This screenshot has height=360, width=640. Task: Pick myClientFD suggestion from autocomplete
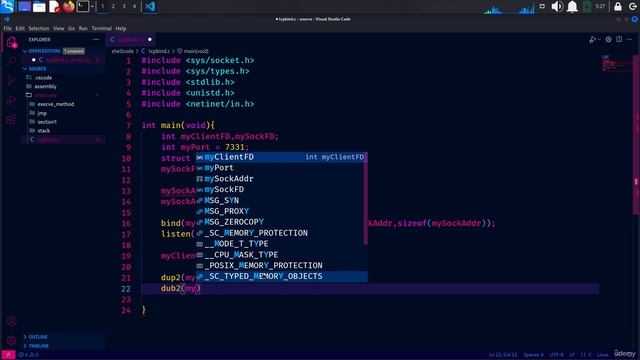tap(281, 157)
